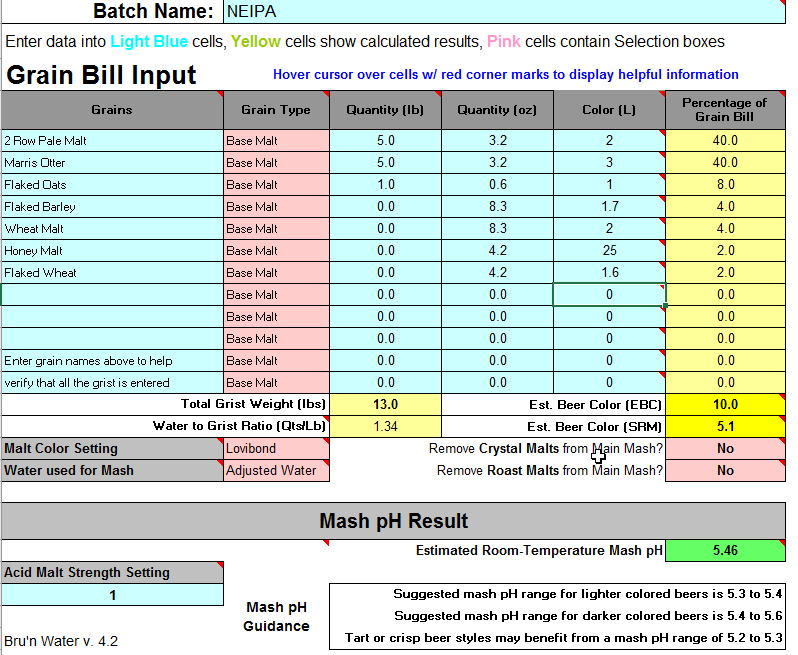Select the Batch Name field containing NEIPA
This screenshot has height=655, width=798.
tap(504, 11)
